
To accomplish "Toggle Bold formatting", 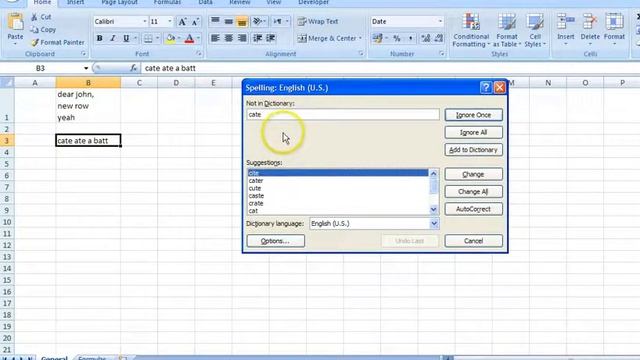I will (x=99, y=38).
